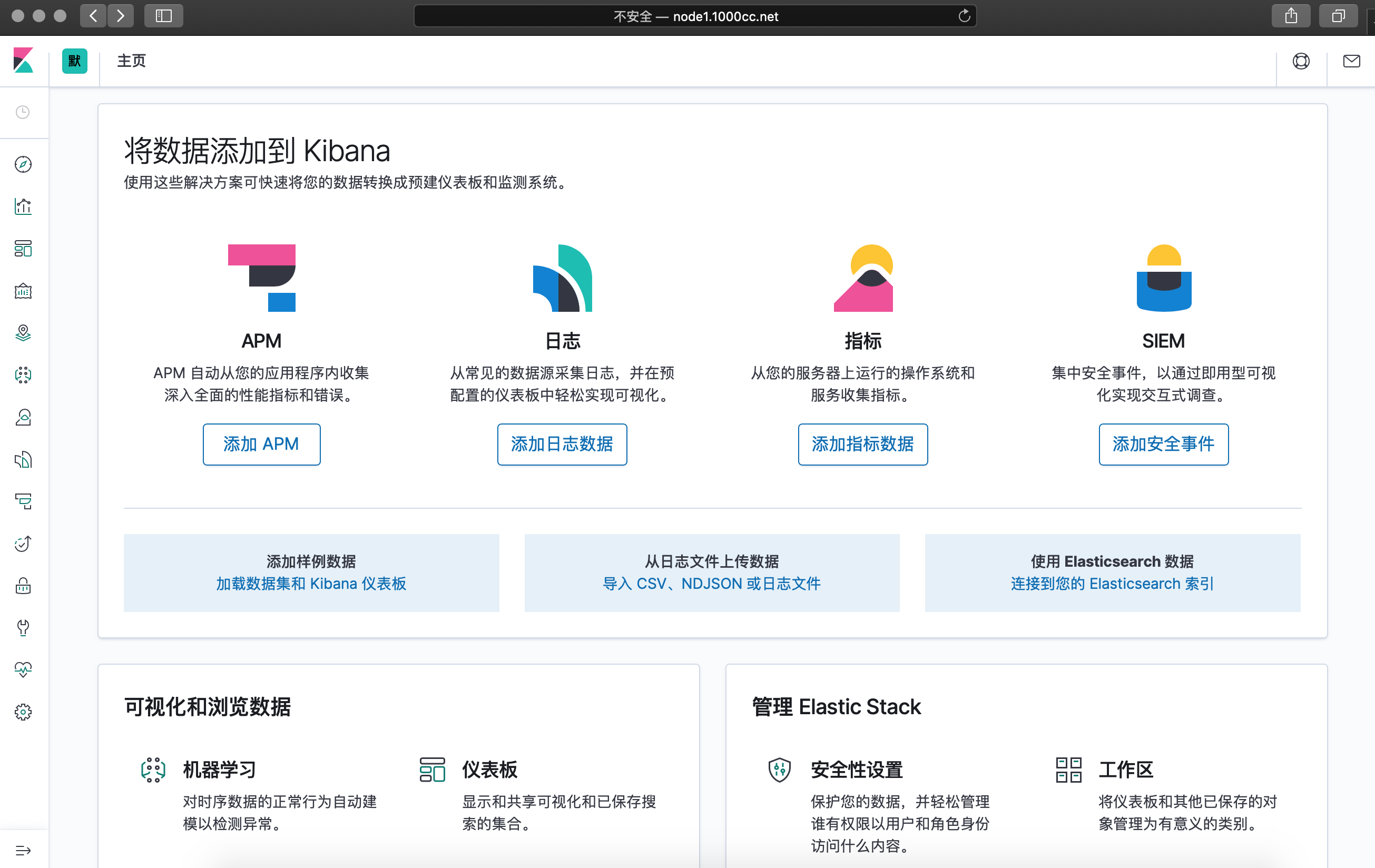Viewport: 1375px width, 868px height.
Task: Open Stack Monitoring heartbeat icon
Action: click(23, 669)
